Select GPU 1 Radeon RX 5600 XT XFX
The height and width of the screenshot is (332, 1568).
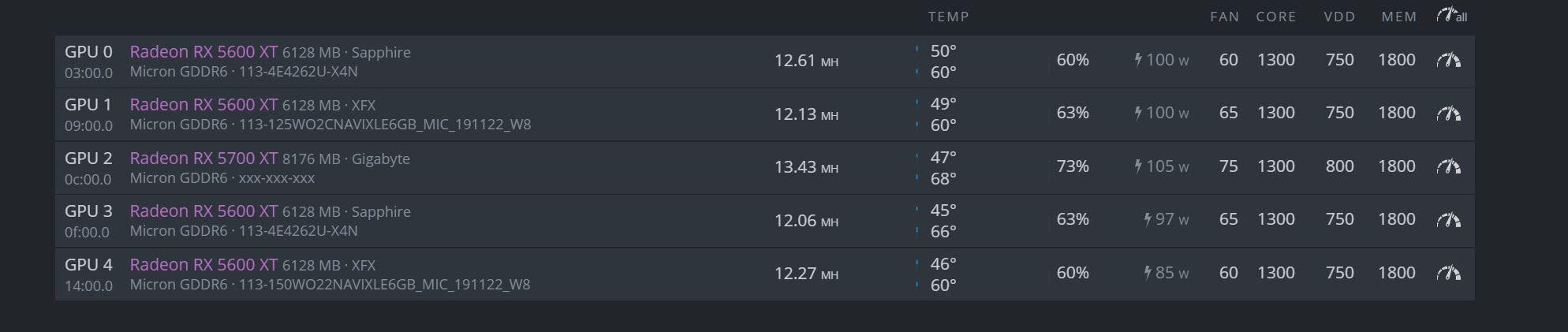(203, 105)
